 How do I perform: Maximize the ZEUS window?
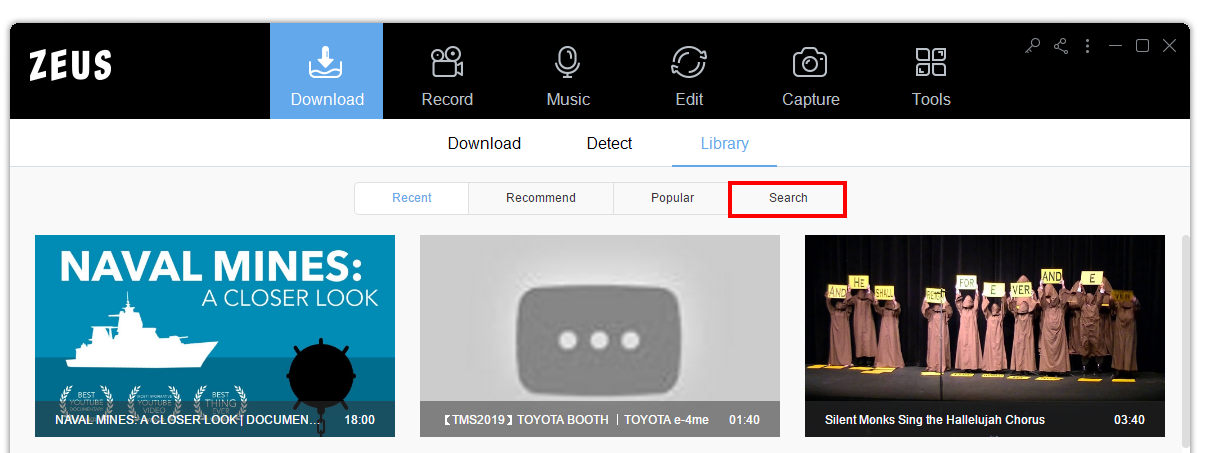coord(1142,45)
